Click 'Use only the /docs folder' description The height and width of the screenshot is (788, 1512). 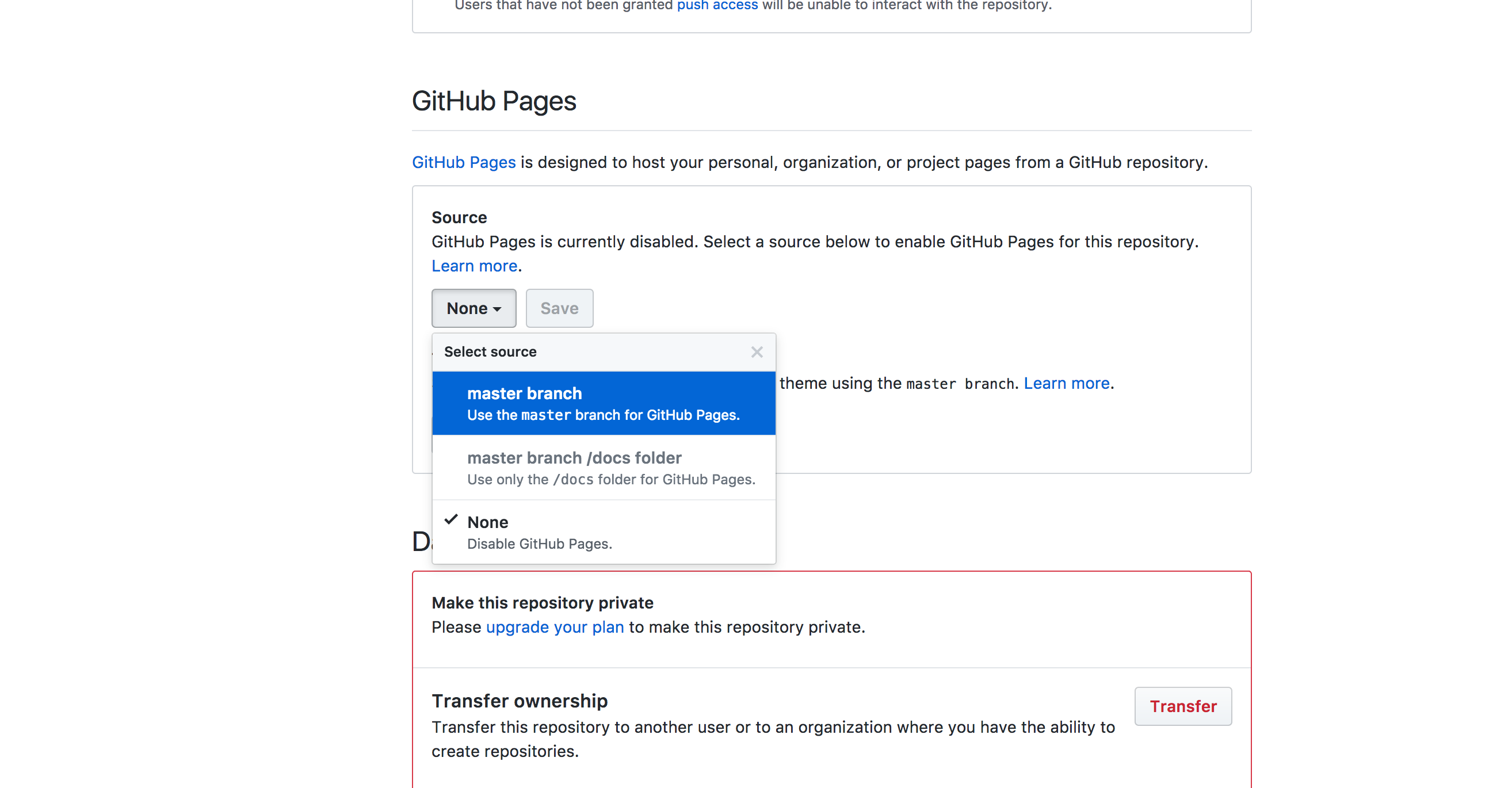pos(611,480)
